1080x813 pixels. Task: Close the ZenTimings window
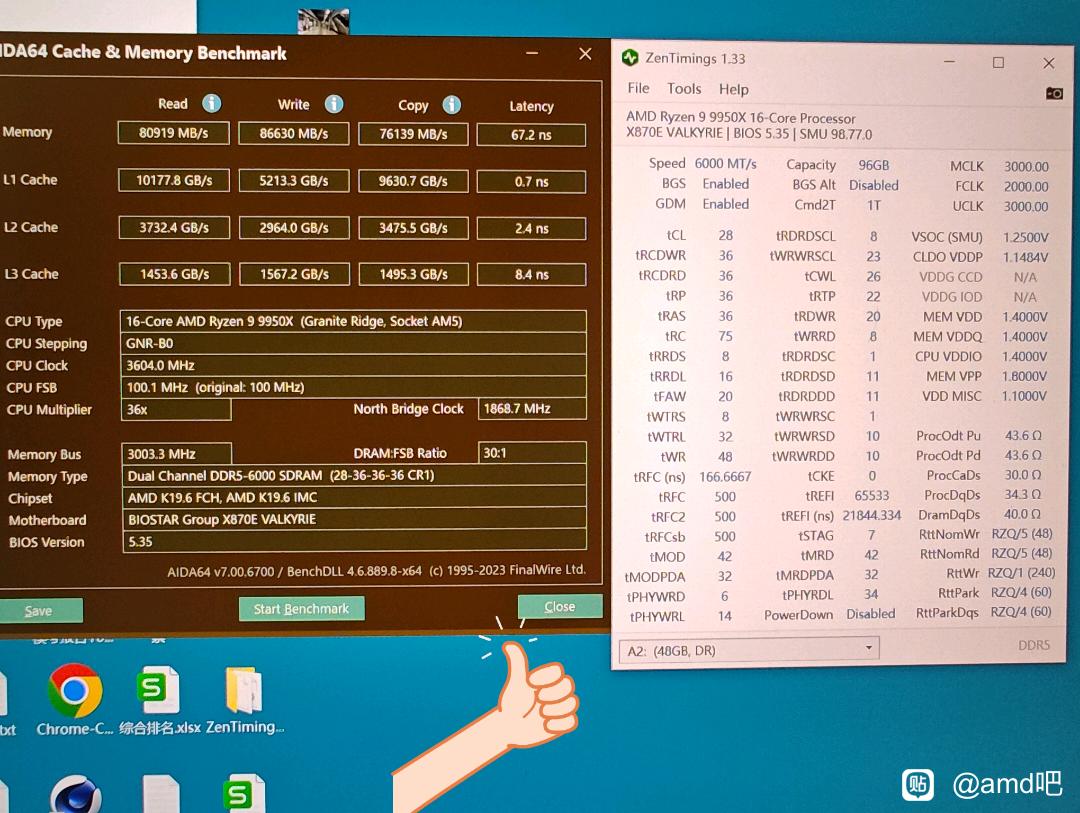pos(1048,63)
